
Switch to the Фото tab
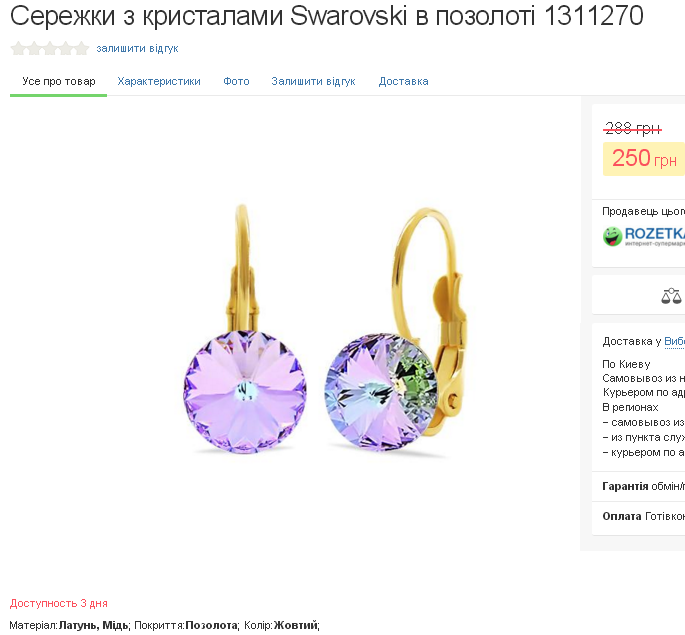coord(236,81)
